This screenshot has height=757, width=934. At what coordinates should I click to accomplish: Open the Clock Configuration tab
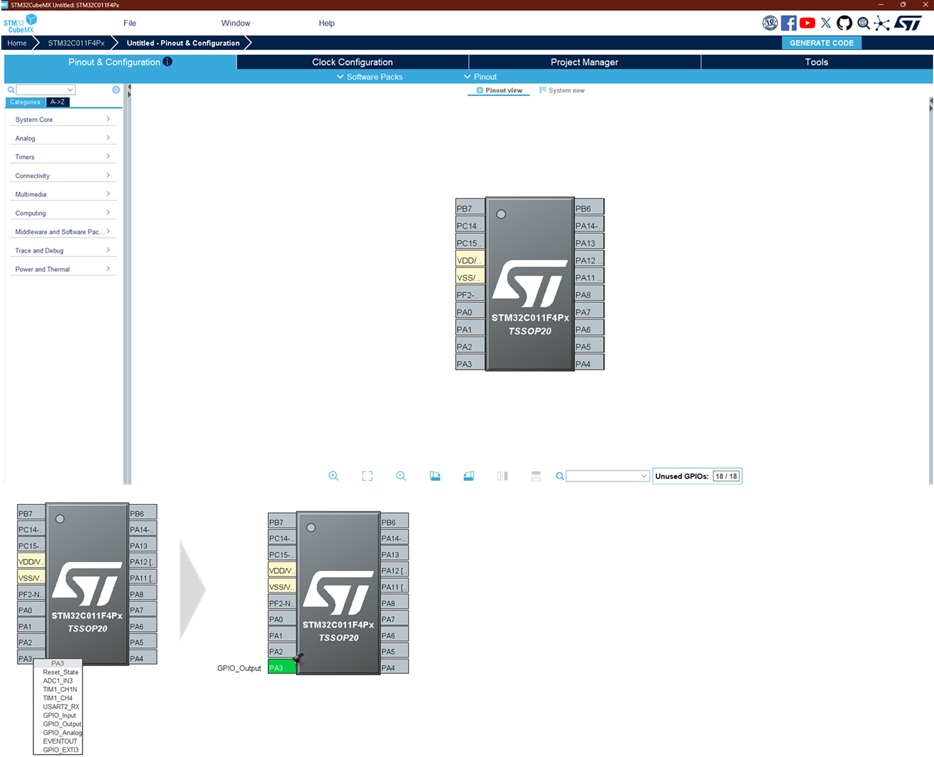click(352, 62)
